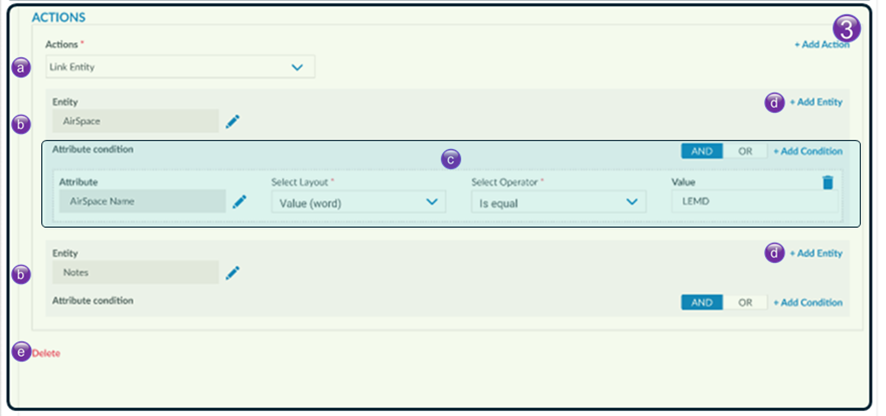
Task: Click the Add Action link
Action: coord(822,45)
